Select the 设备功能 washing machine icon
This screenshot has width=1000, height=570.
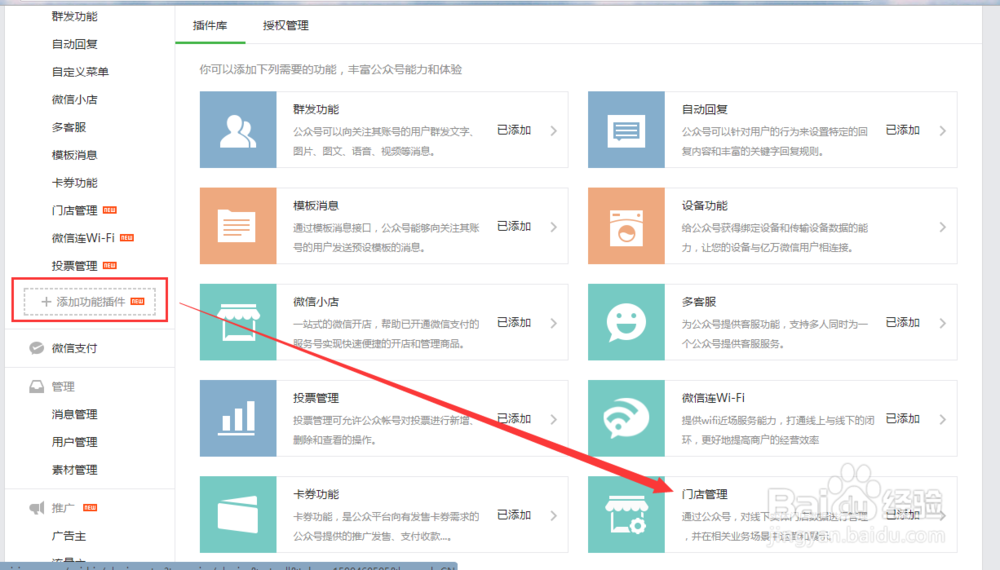point(626,226)
